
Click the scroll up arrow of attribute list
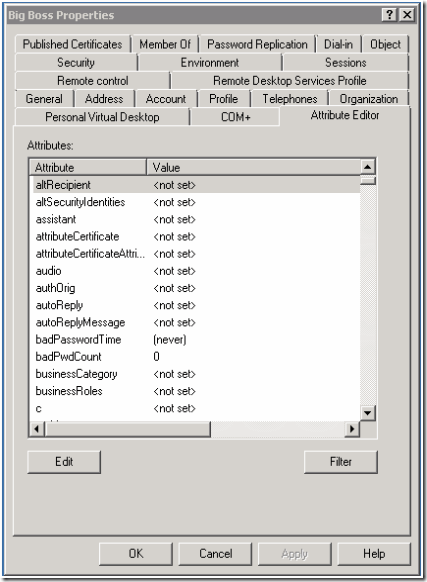368,167
